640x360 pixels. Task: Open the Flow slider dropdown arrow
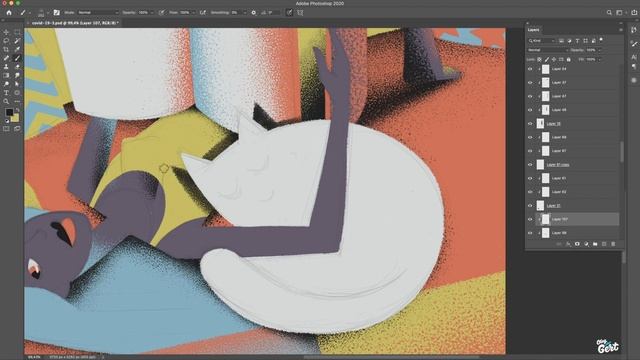coord(193,13)
